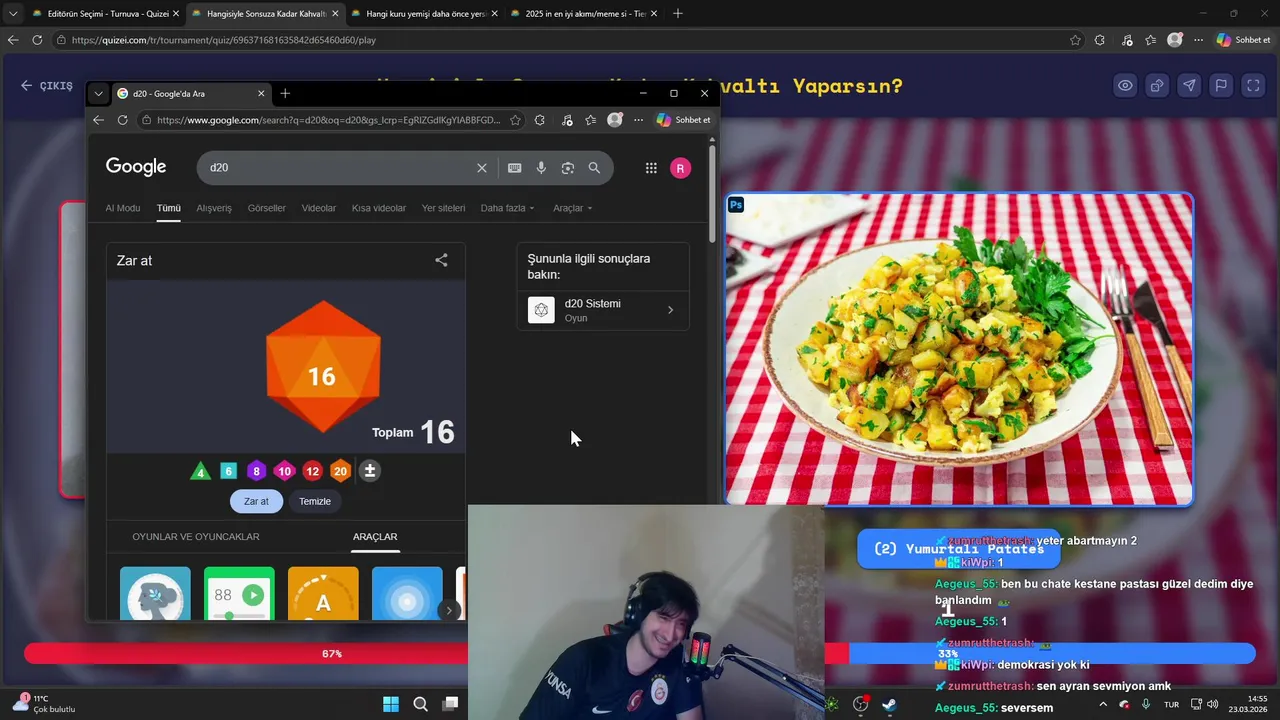Expand Daha fazla dropdown
The image size is (1280, 720).
point(508,208)
